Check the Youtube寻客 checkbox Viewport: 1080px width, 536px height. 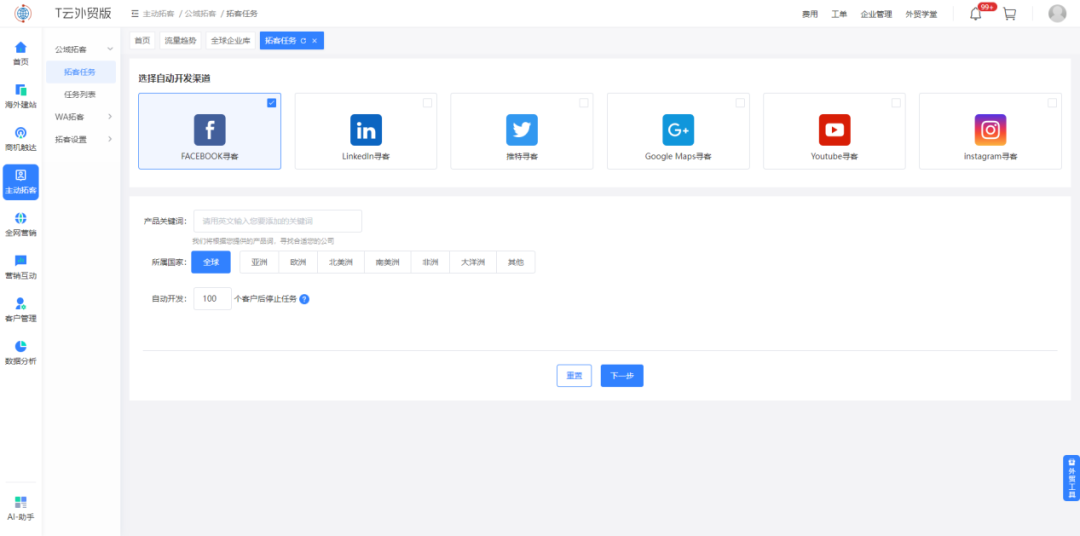pos(895,103)
